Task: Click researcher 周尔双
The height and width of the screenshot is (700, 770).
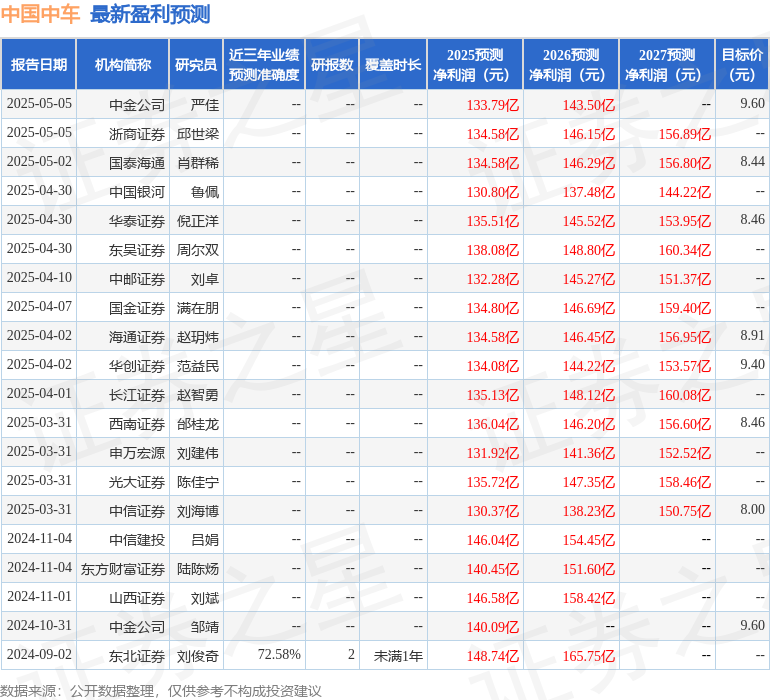Action: click(x=198, y=250)
